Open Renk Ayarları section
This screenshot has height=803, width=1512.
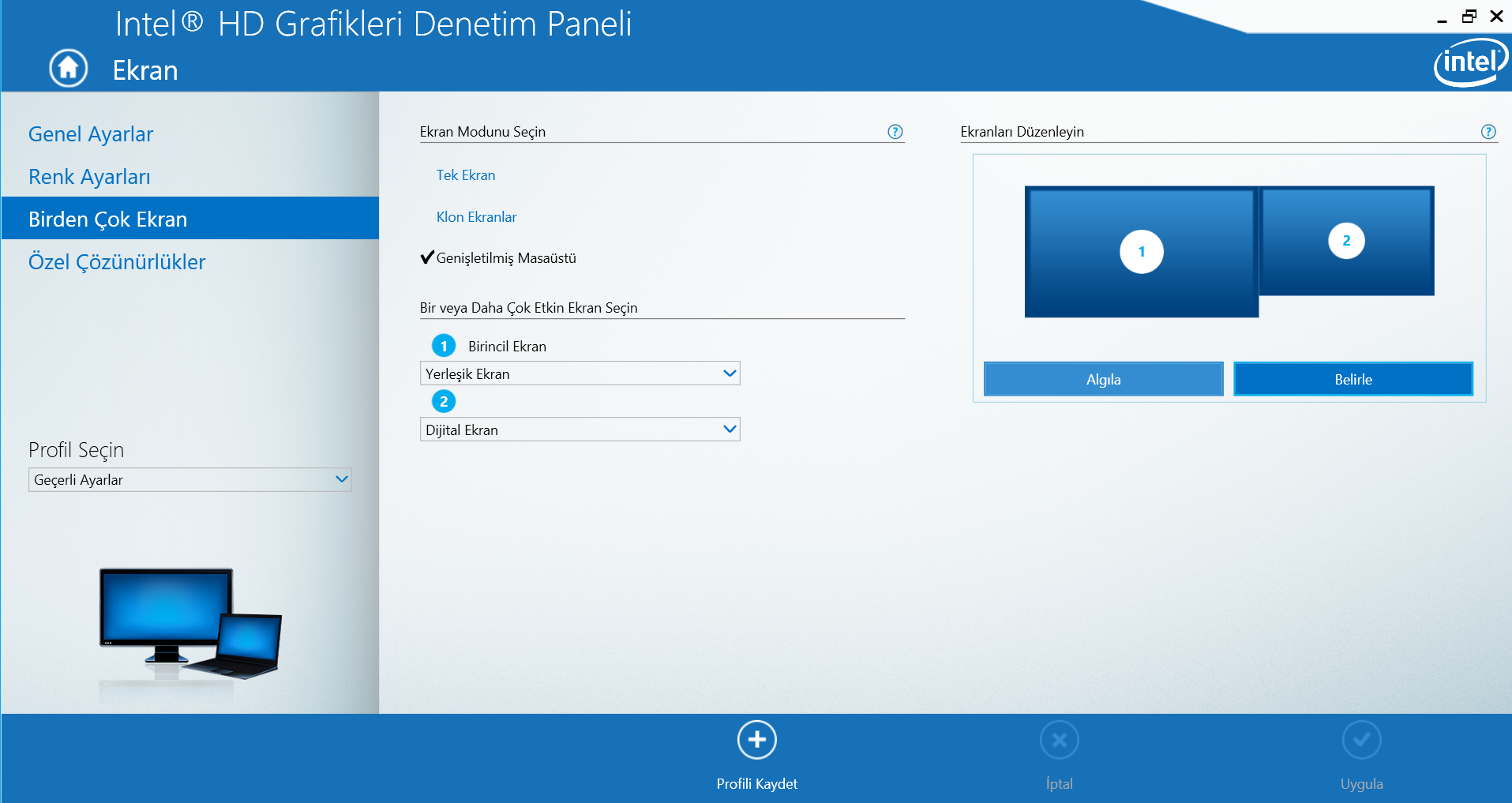pyautogui.click(x=89, y=177)
